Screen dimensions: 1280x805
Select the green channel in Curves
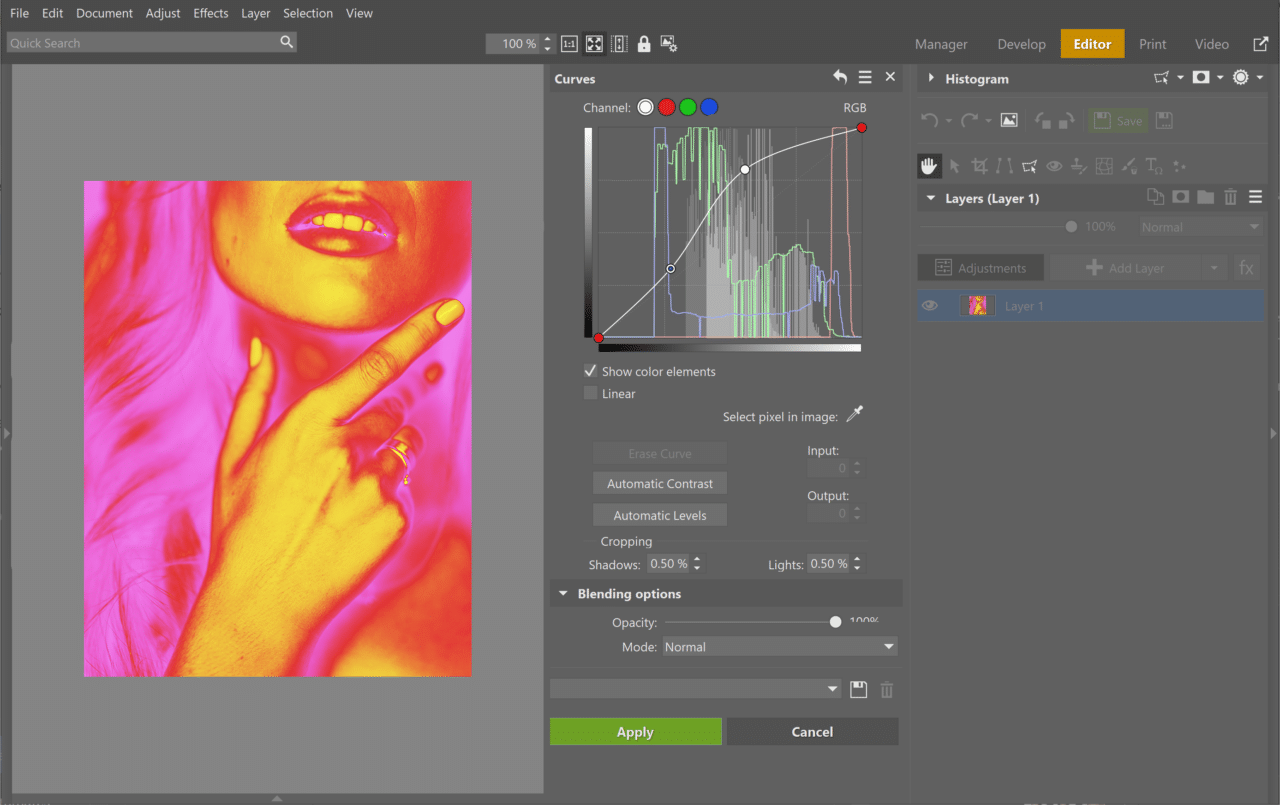(x=688, y=107)
